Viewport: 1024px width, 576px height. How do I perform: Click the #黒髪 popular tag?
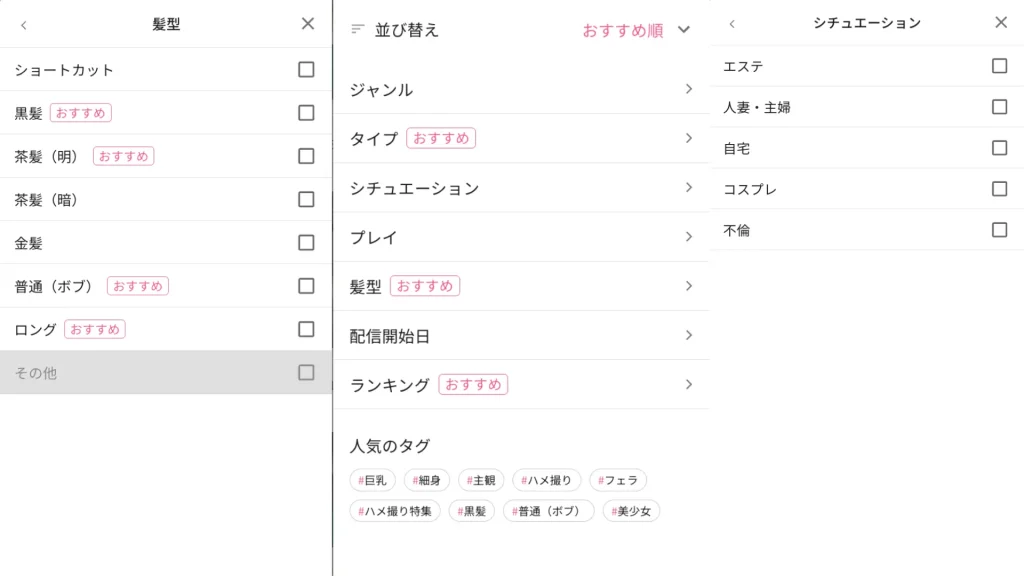coord(471,511)
